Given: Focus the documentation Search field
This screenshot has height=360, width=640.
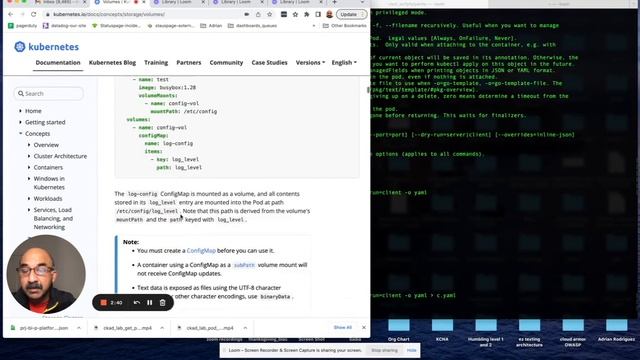Looking at the screenshot, I should click(49, 93).
